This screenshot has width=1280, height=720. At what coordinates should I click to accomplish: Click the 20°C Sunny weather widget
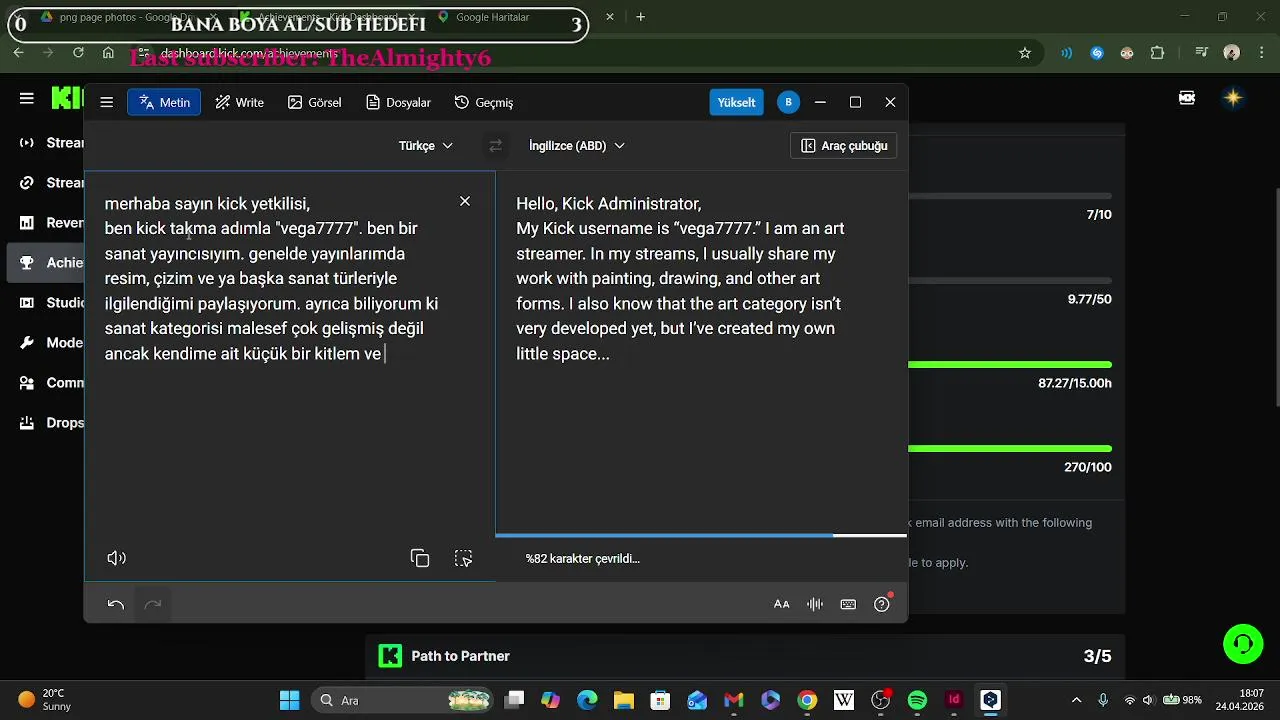coord(45,700)
